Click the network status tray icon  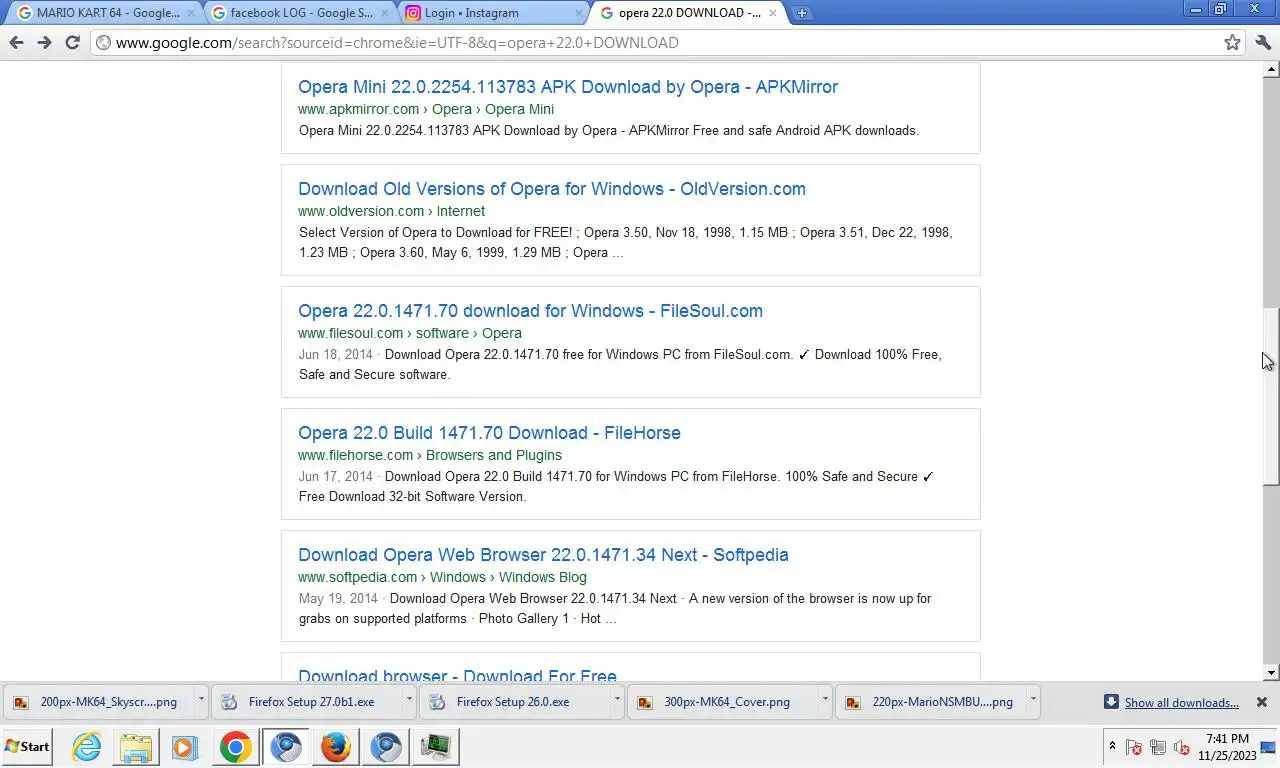coord(1158,747)
